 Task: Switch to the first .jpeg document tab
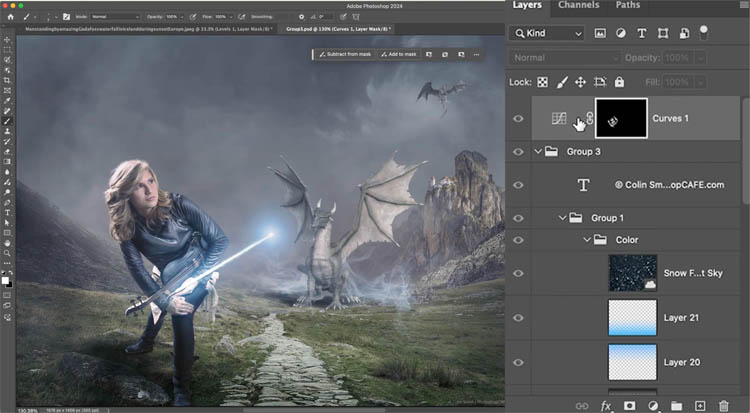pos(149,29)
